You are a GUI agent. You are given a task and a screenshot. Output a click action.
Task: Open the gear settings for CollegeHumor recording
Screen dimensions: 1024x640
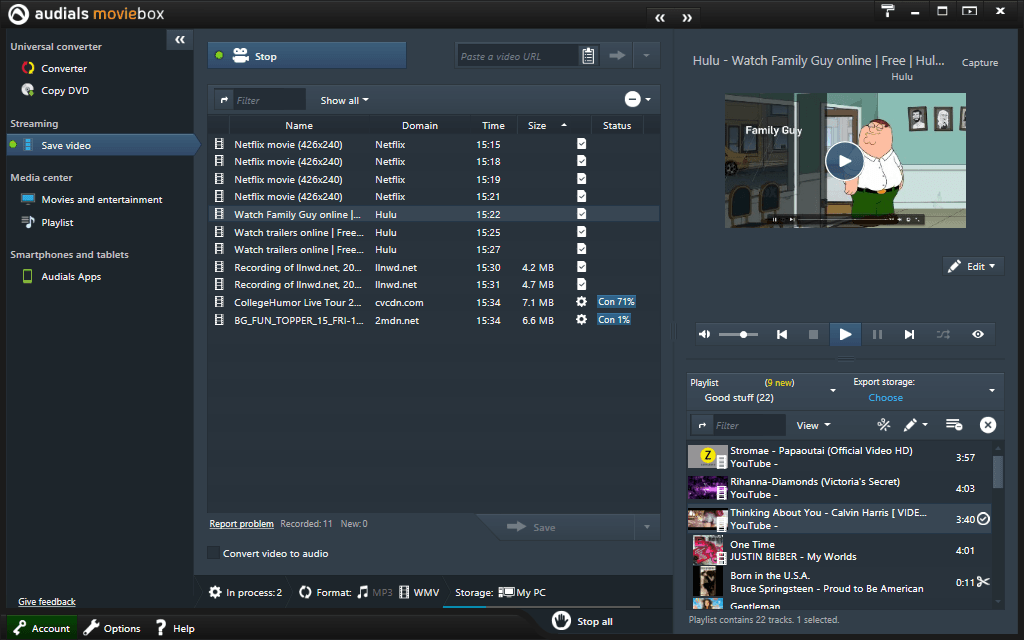[x=581, y=301]
